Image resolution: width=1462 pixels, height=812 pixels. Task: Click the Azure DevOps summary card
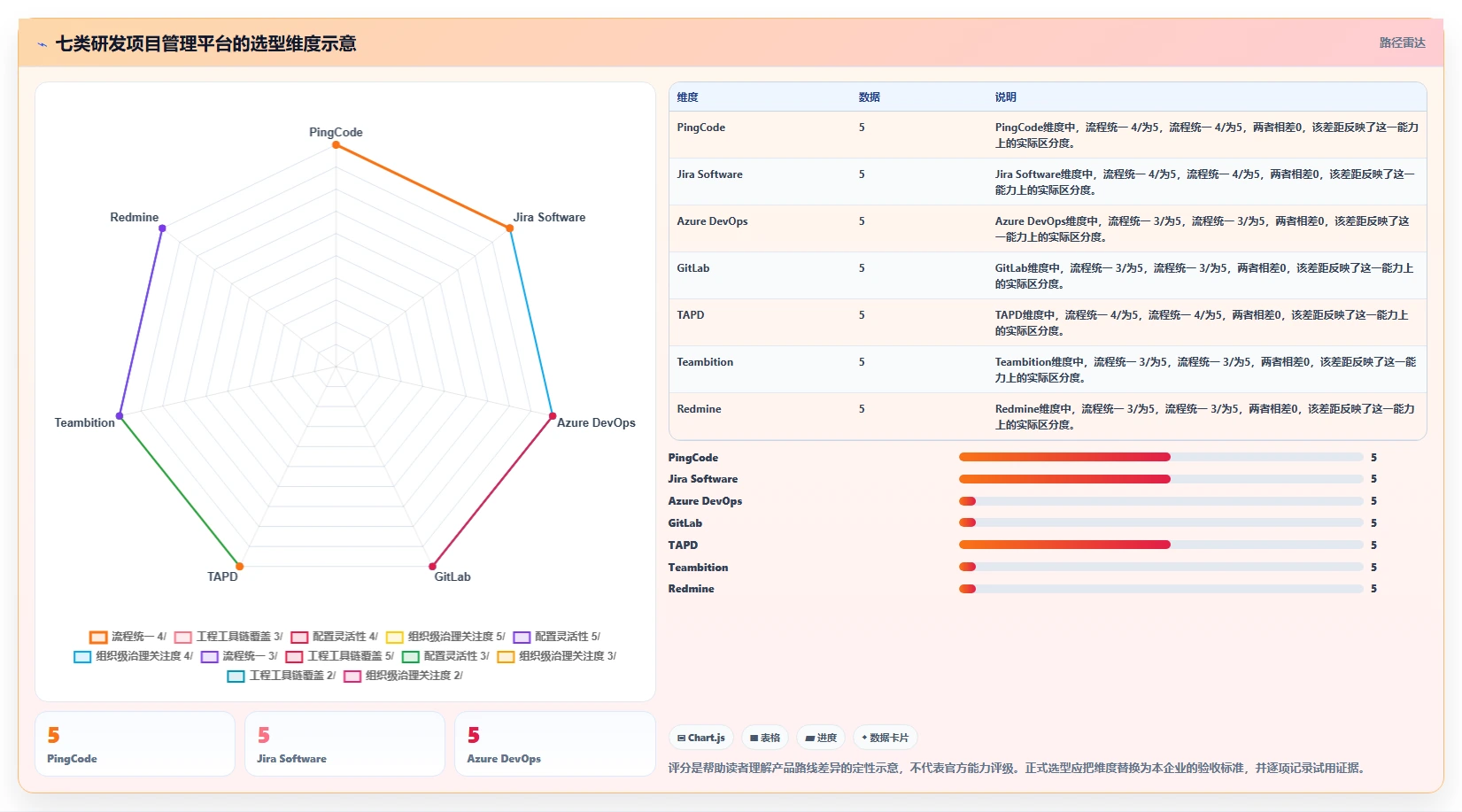(555, 744)
